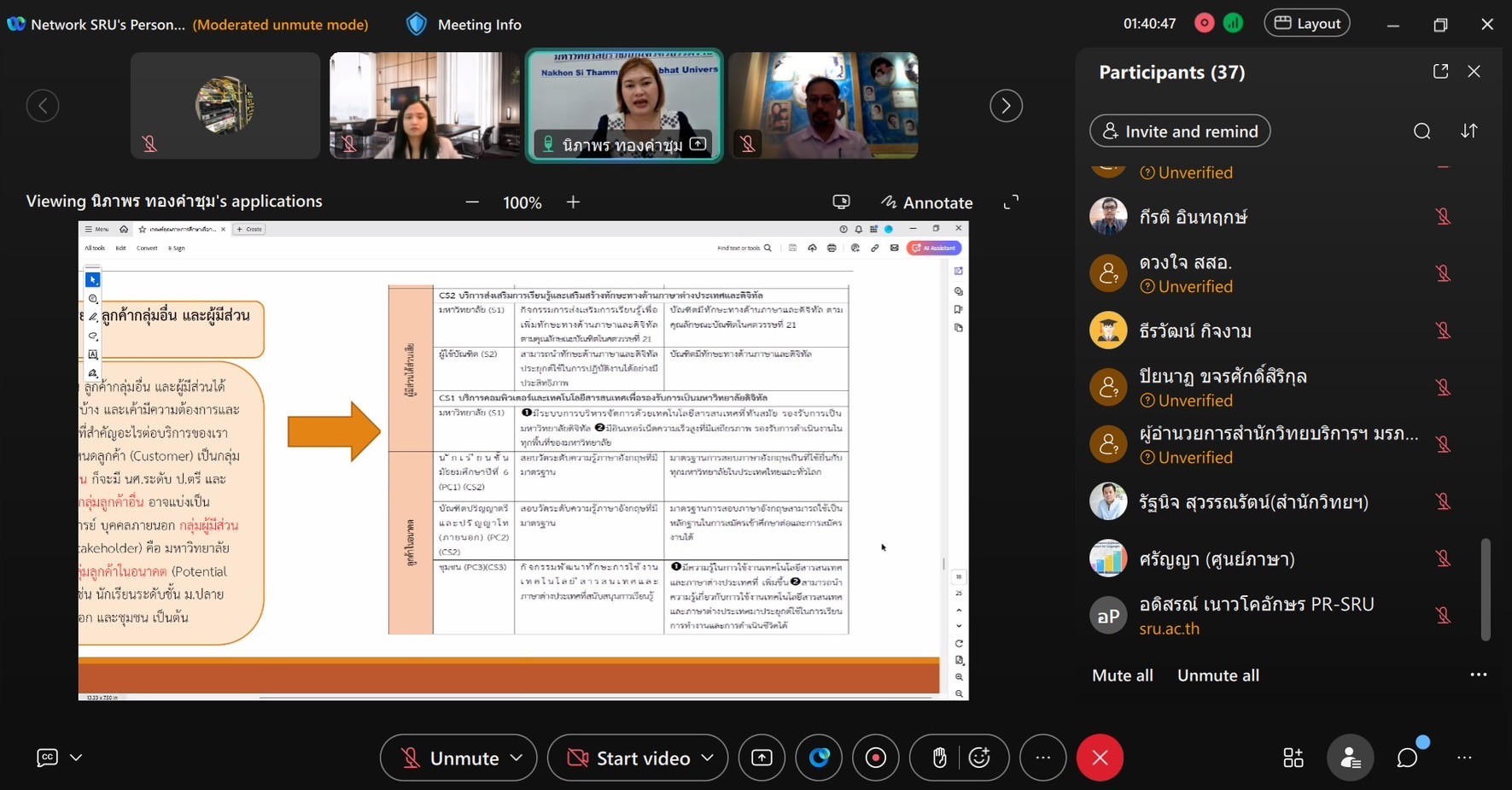Viewport: 1512px width, 790px height.
Task: Click Mute all
Action: coord(1122,675)
